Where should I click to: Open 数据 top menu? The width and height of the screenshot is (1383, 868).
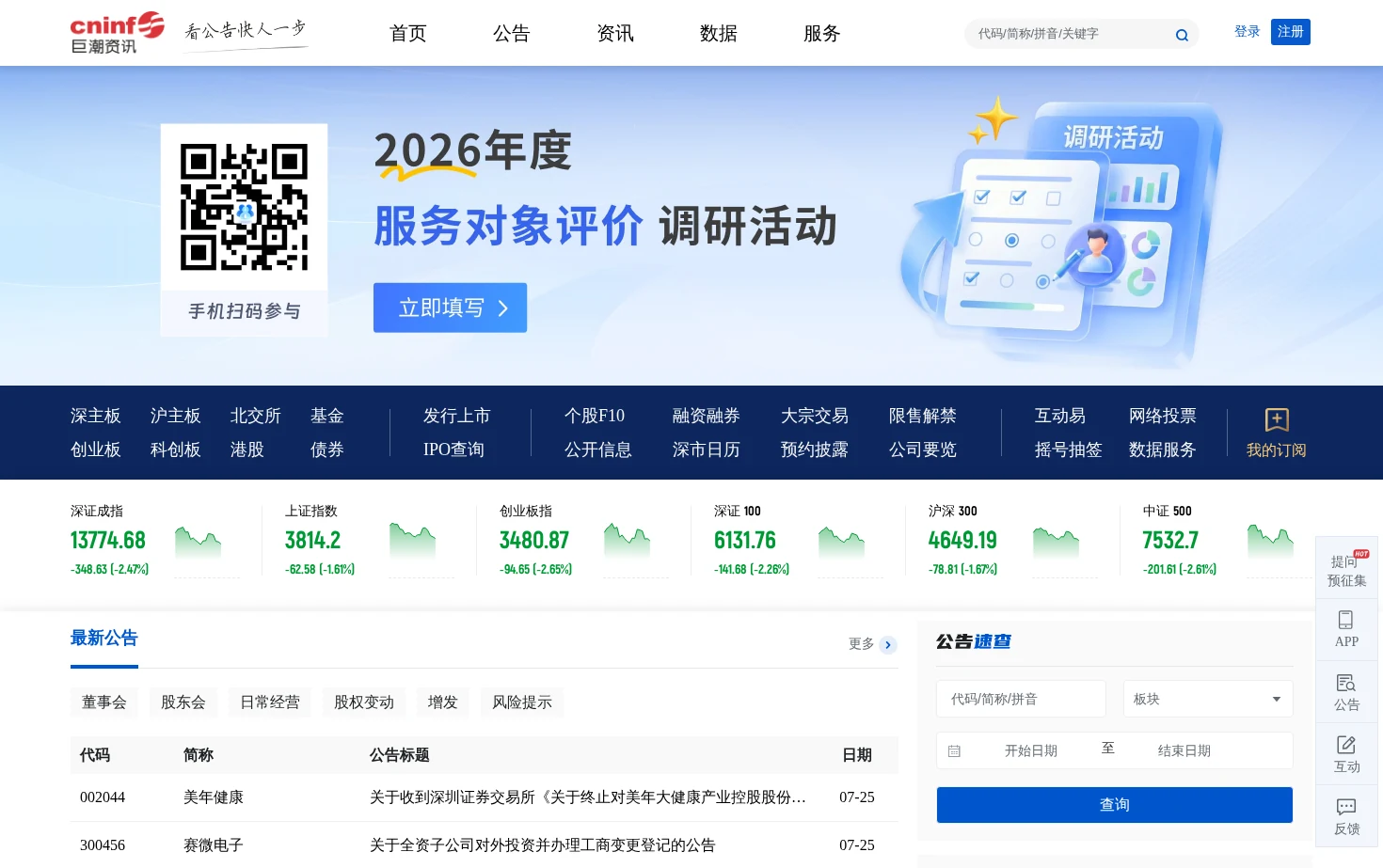(x=719, y=34)
